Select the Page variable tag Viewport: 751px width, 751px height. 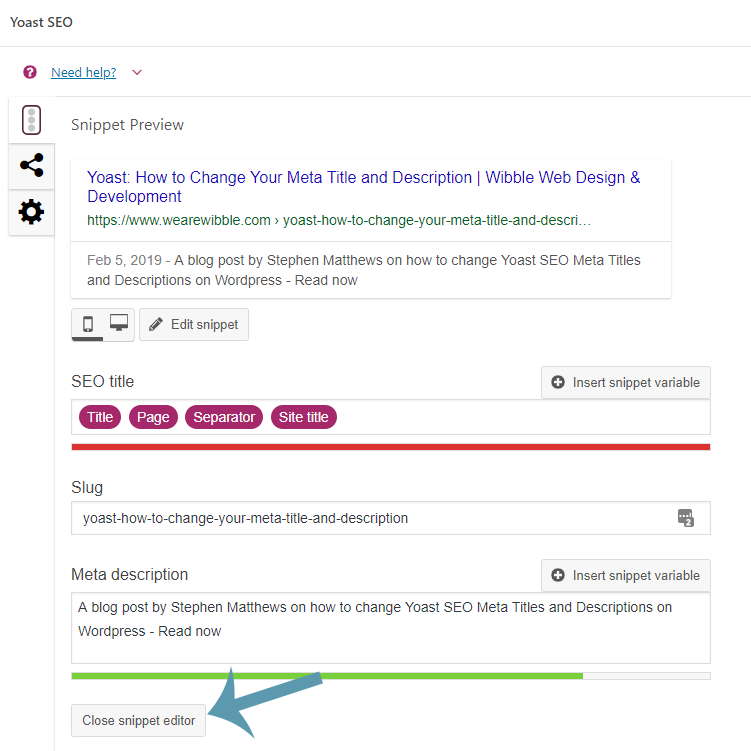click(153, 417)
